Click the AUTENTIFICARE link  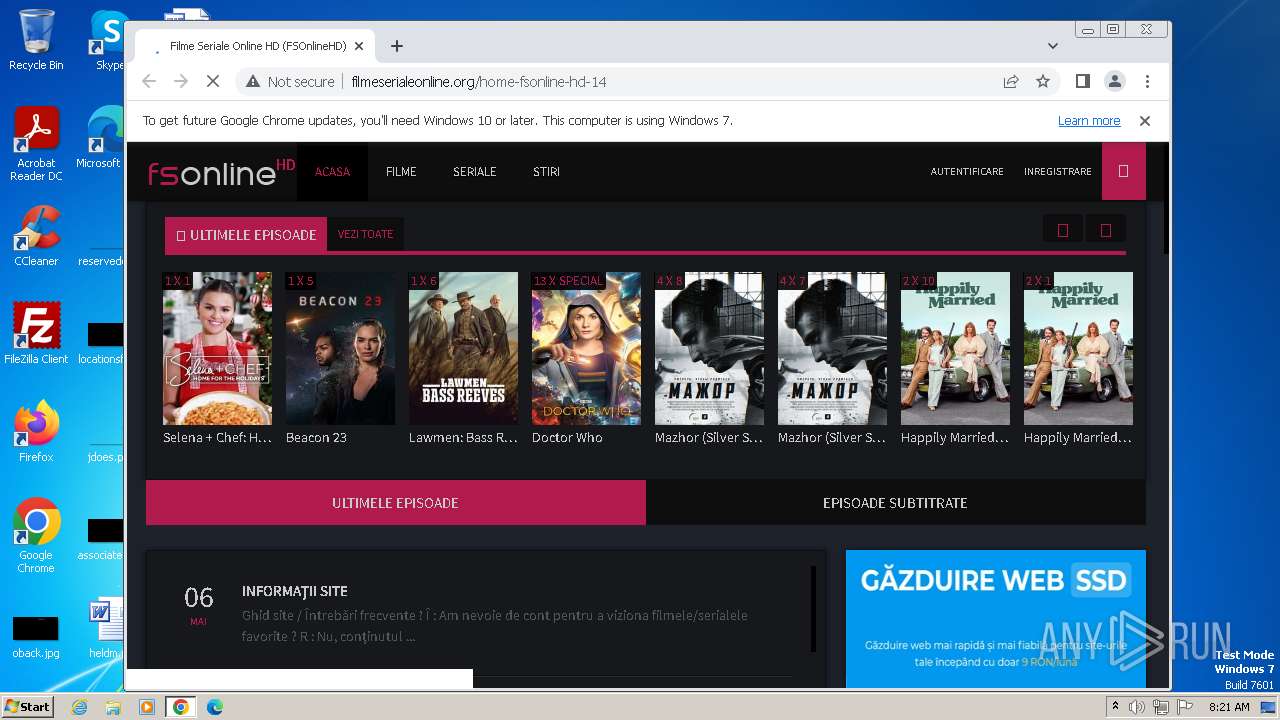pos(967,172)
